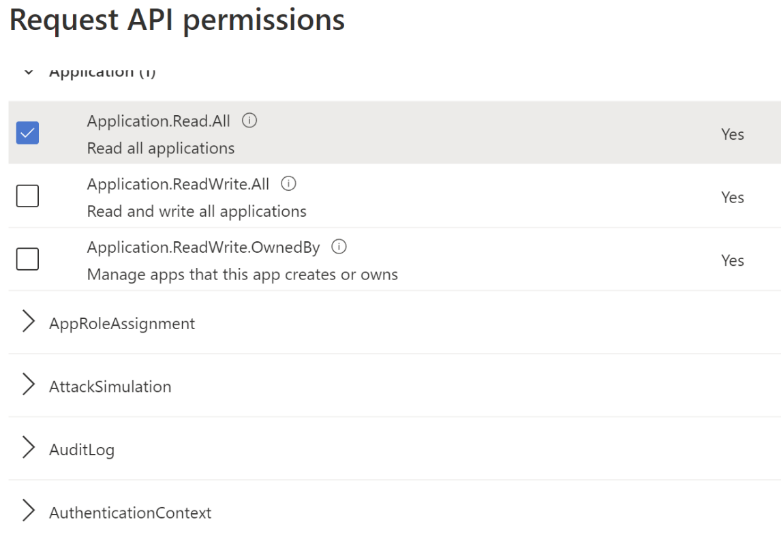Expand the AttackSimulation group
Image resolution: width=781 pixels, height=537 pixels.
point(28,385)
